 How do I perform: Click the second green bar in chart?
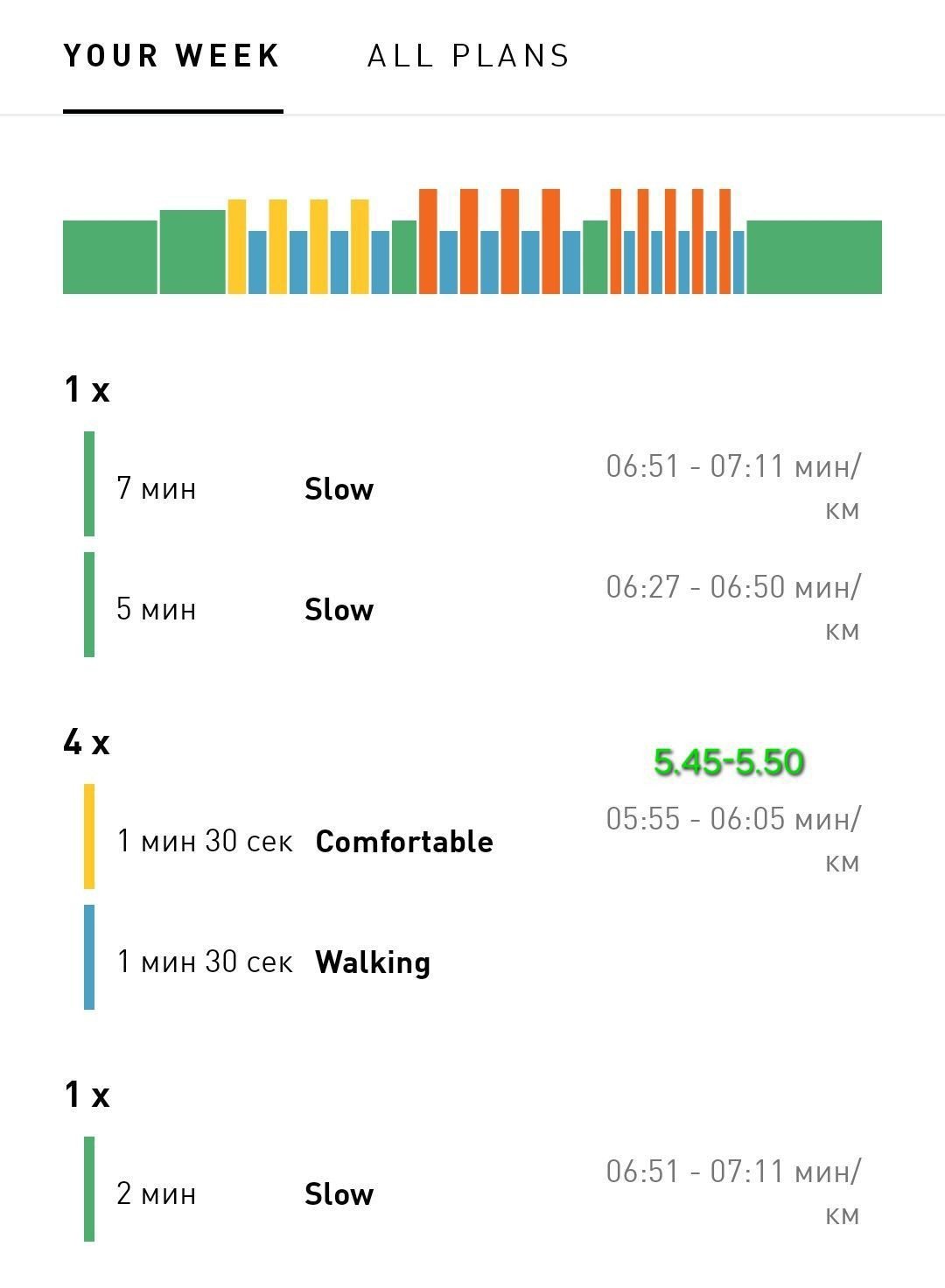[x=192, y=252]
